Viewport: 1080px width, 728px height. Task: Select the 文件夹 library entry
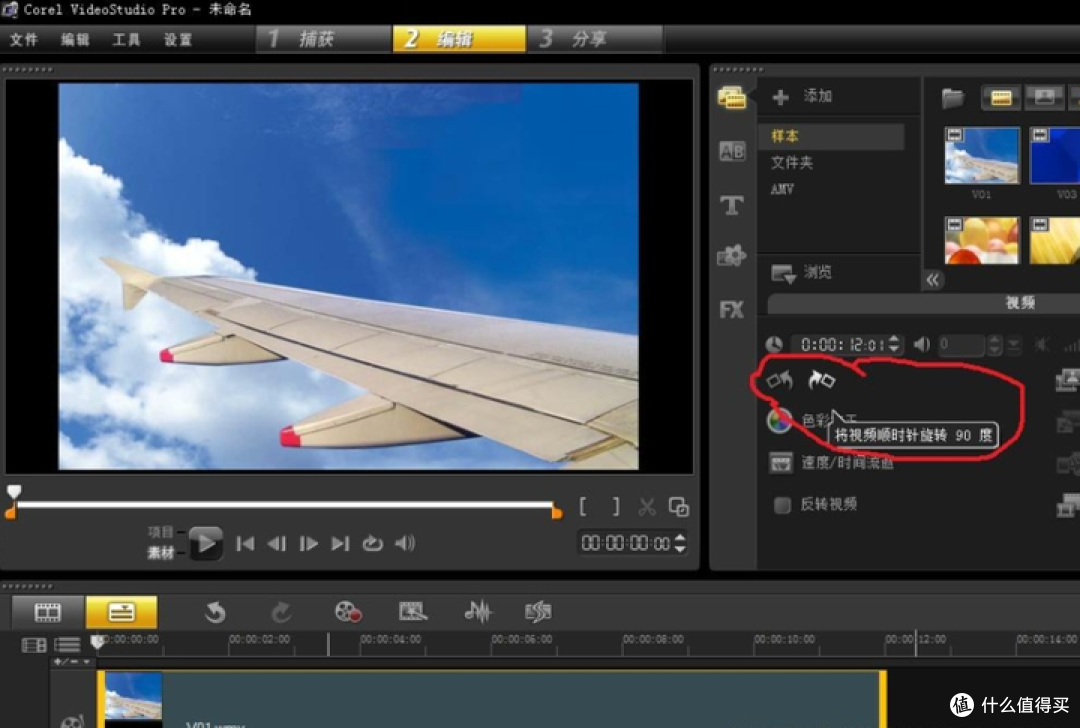point(792,163)
